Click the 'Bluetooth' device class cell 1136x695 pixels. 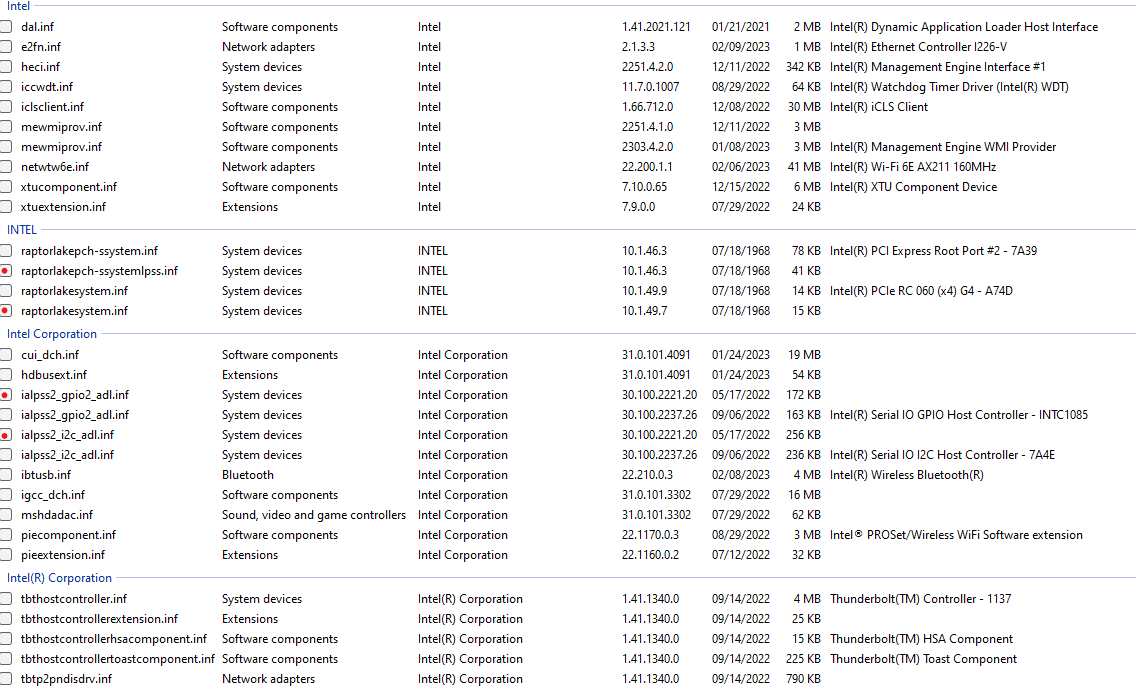coord(248,475)
